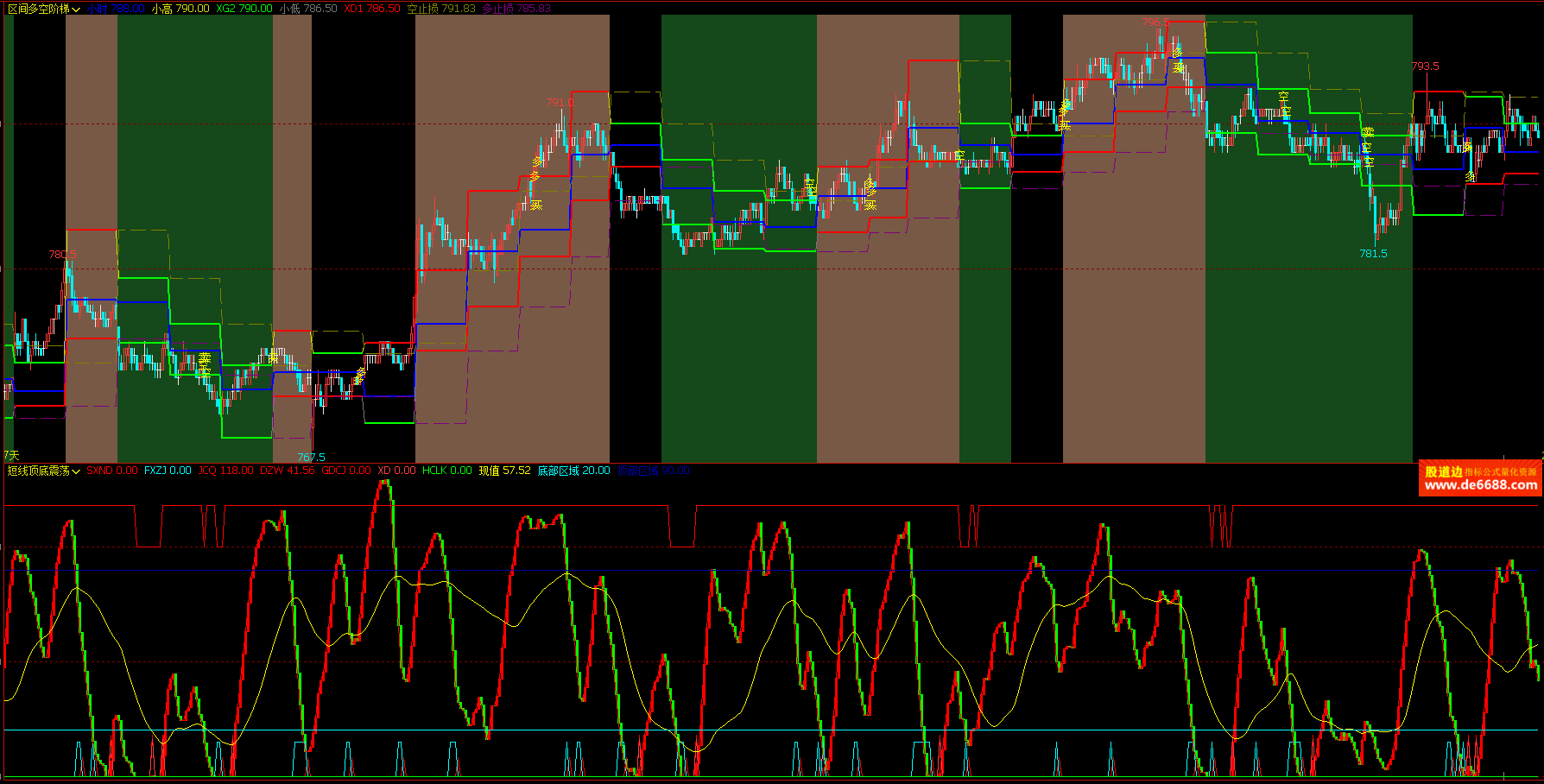Image resolution: width=1544 pixels, height=784 pixels.
Task: Click the JCQ 118.00 oscillator label
Action: tap(225, 471)
